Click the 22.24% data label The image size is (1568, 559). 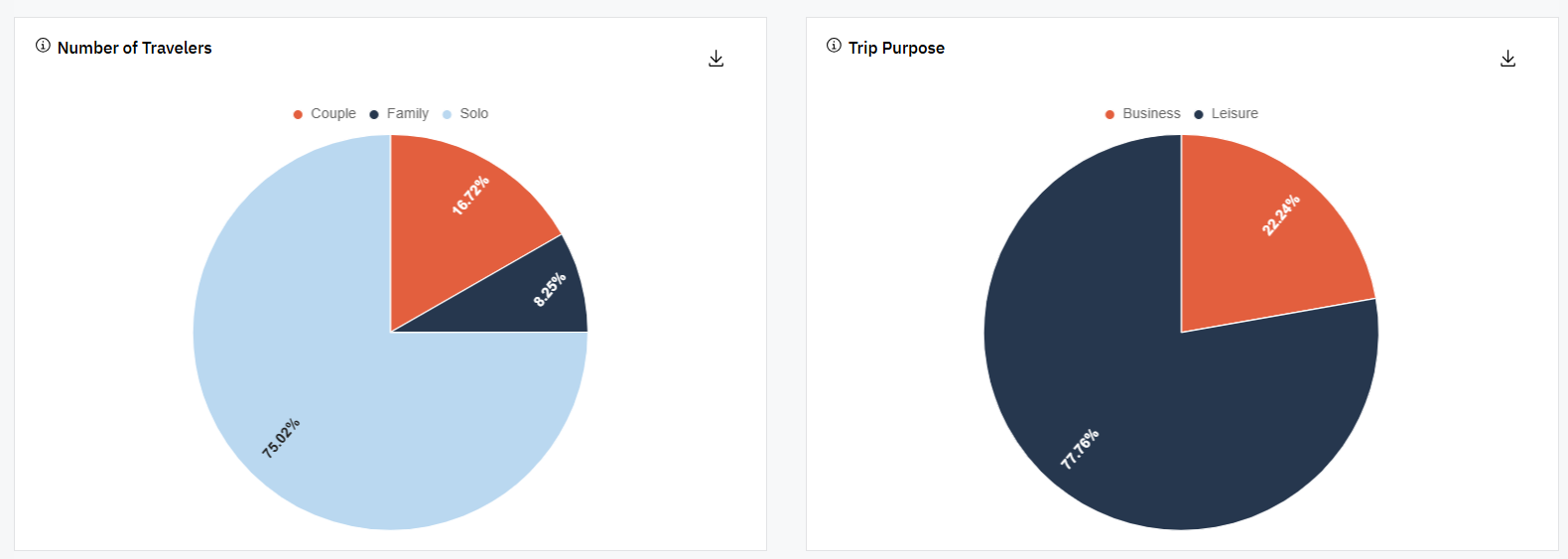[1281, 214]
